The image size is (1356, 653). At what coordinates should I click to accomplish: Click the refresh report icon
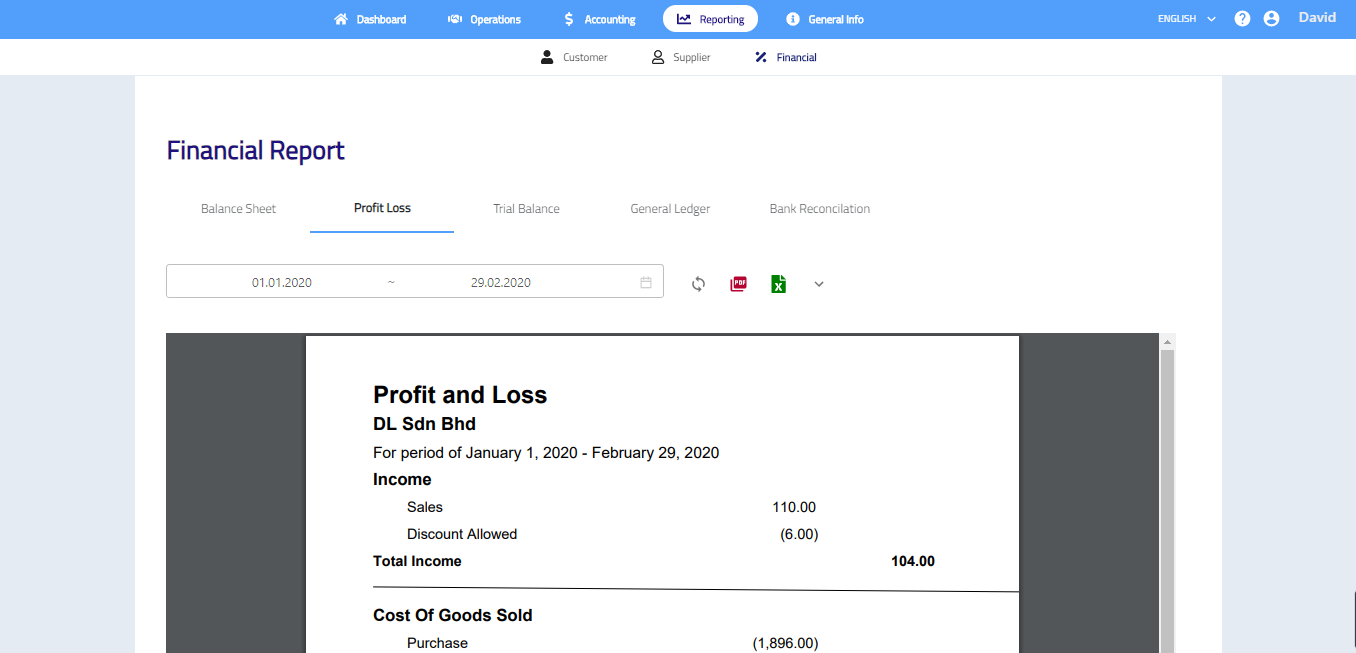698,284
